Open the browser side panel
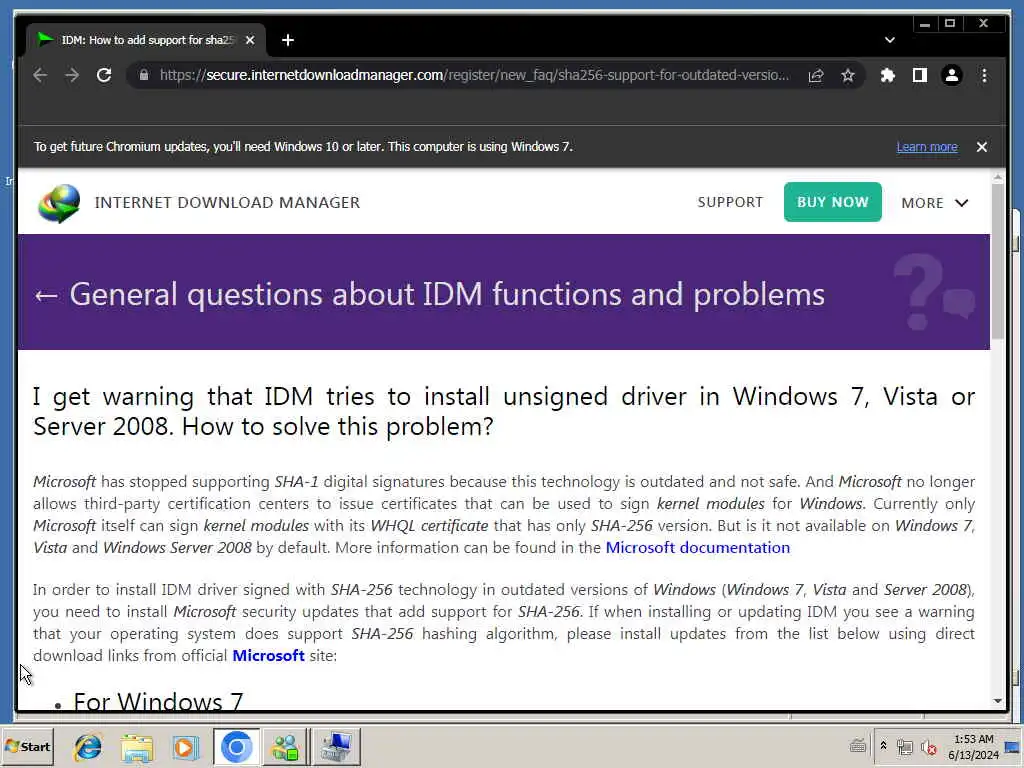This screenshot has height=768, width=1024. pos(920,76)
